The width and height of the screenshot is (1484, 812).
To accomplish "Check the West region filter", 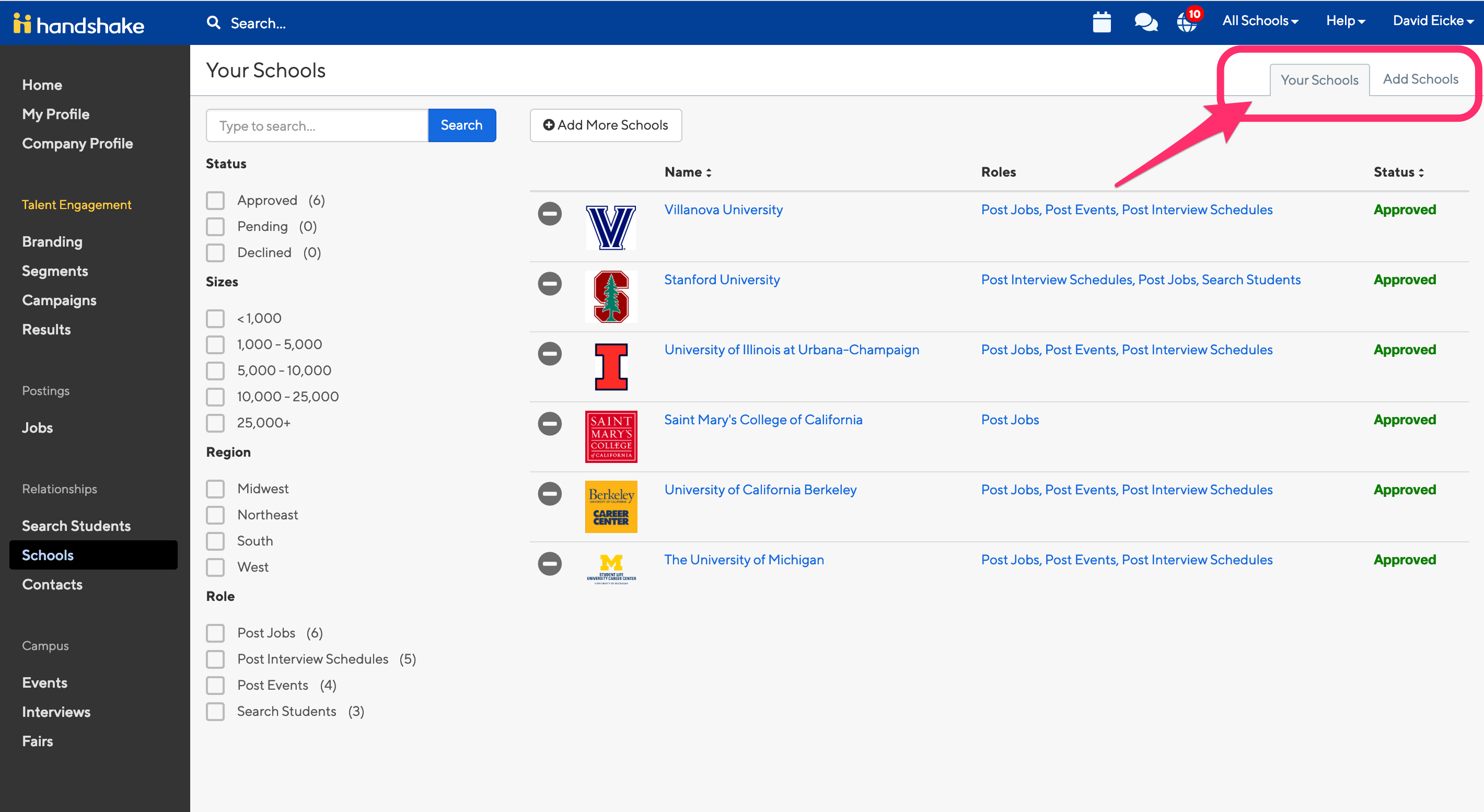I will [215, 567].
